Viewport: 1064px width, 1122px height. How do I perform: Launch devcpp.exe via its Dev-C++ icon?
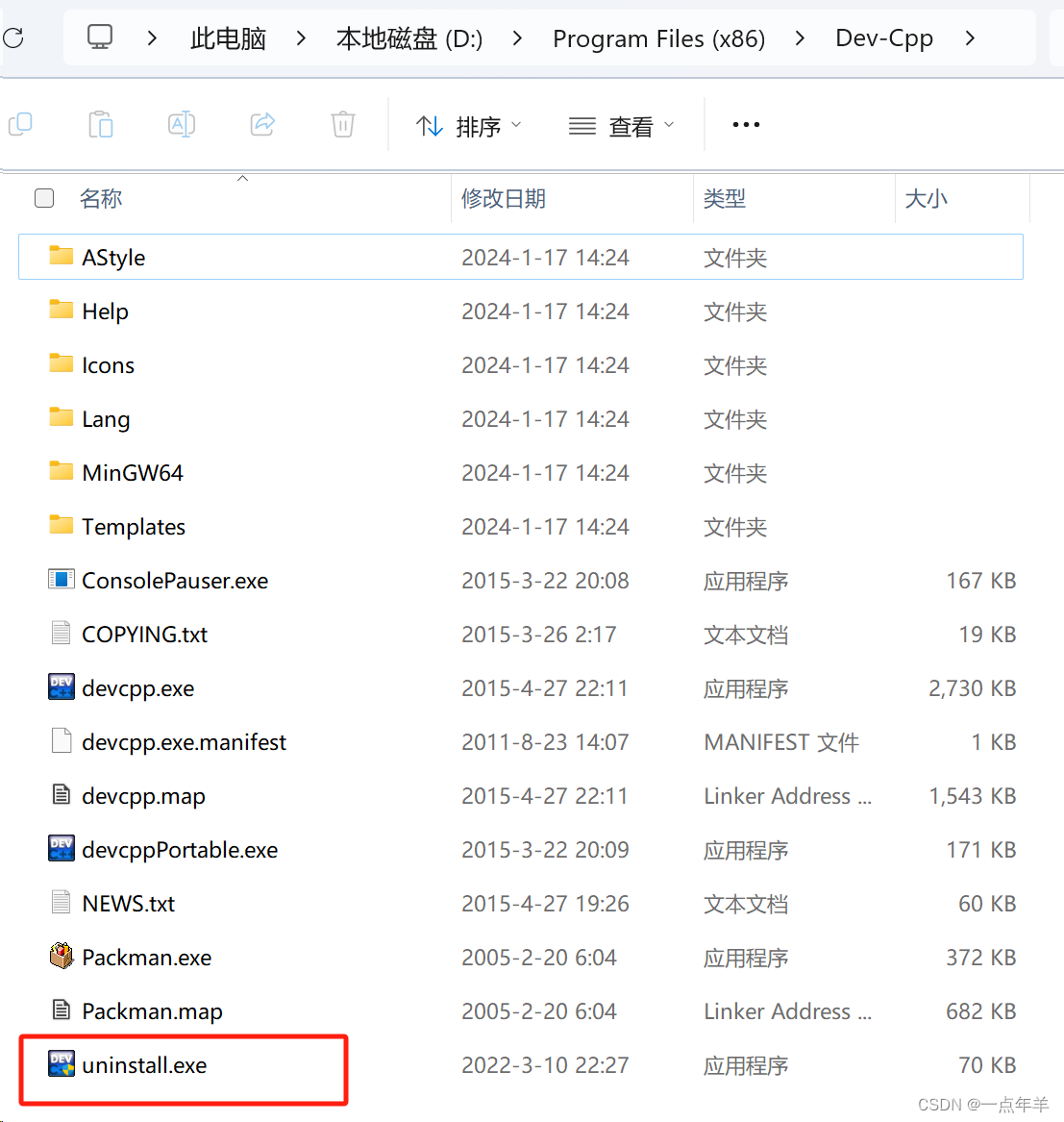tap(61, 687)
